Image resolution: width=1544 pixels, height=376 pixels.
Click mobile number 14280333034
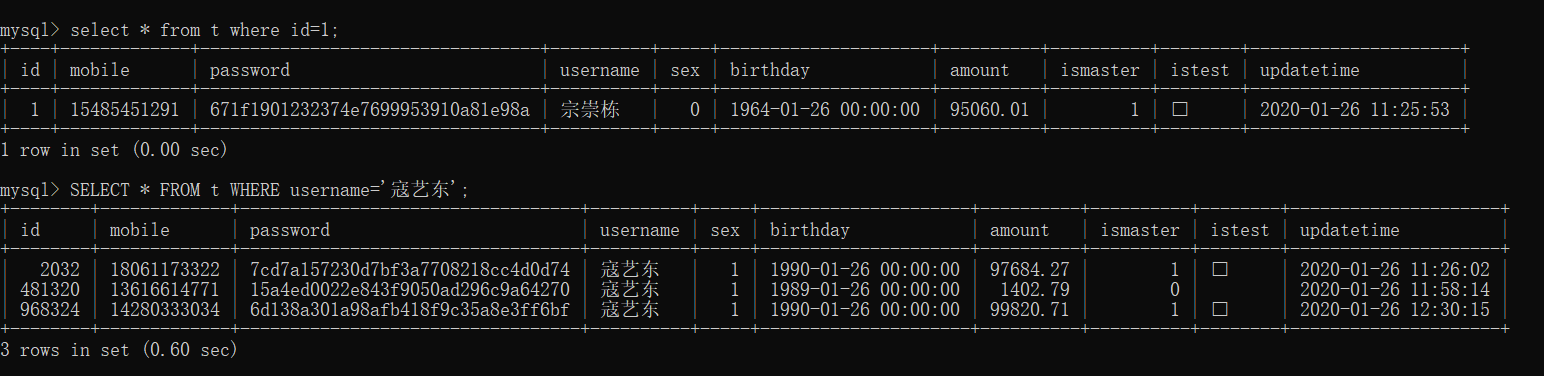click(164, 310)
